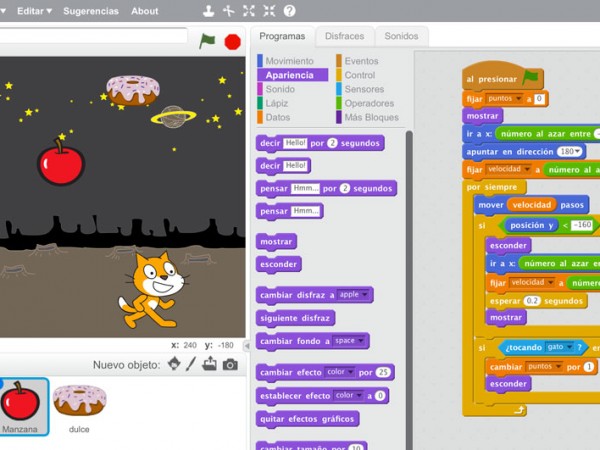
Task: Start project with green flag
Action: [207, 41]
